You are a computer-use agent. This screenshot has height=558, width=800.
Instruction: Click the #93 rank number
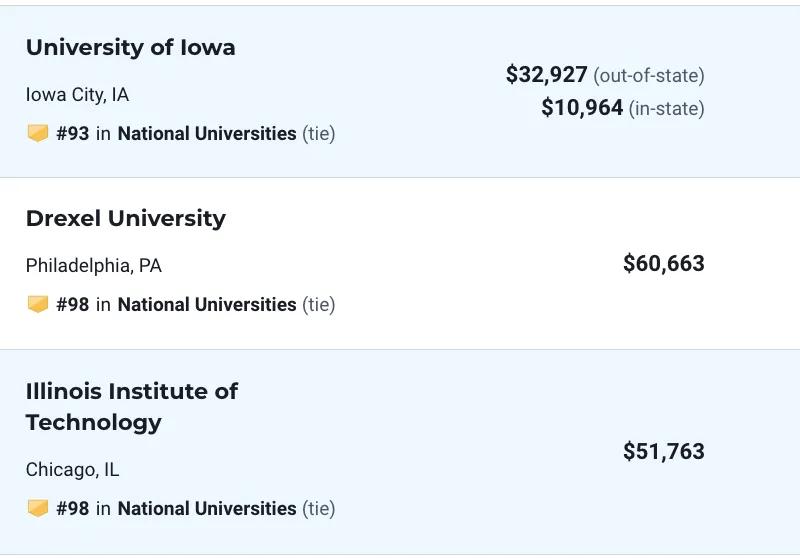click(x=72, y=134)
